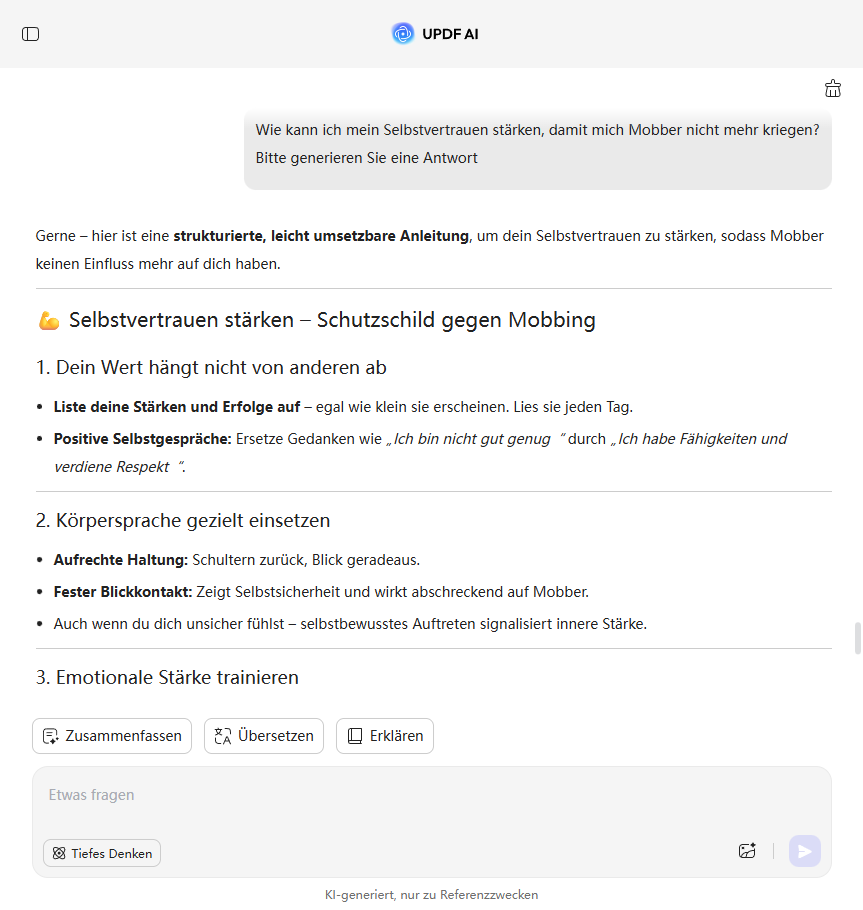This screenshot has width=863, height=910.
Task: Click the "UPDF AI" title text
Action: point(450,34)
